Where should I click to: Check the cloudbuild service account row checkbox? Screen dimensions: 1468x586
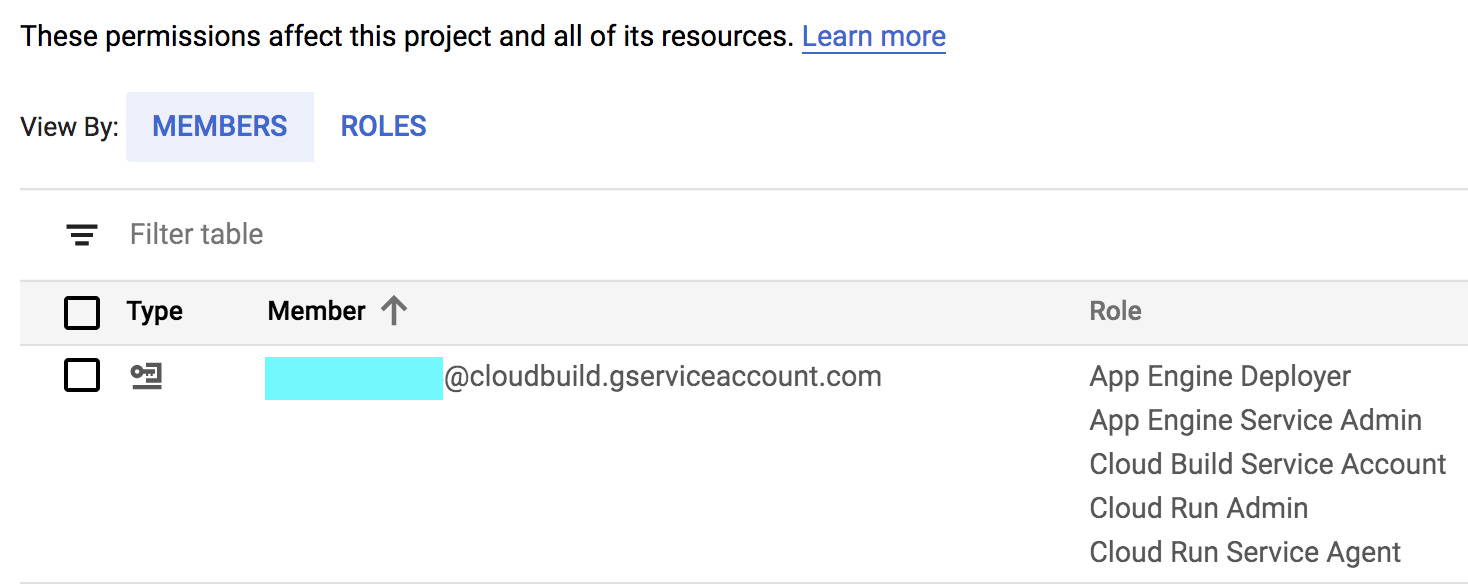[82, 376]
